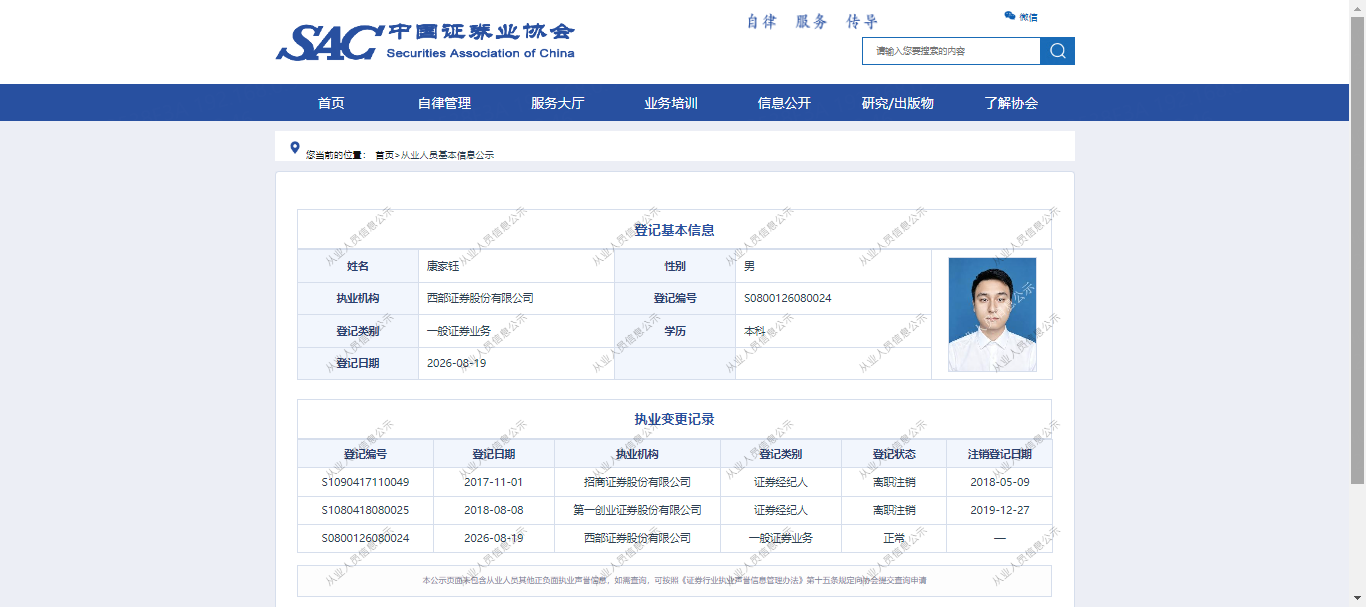Open the 了解协会 navigation item
Image resolution: width=1366 pixels, height=607 pixels.
(1011, 103)
